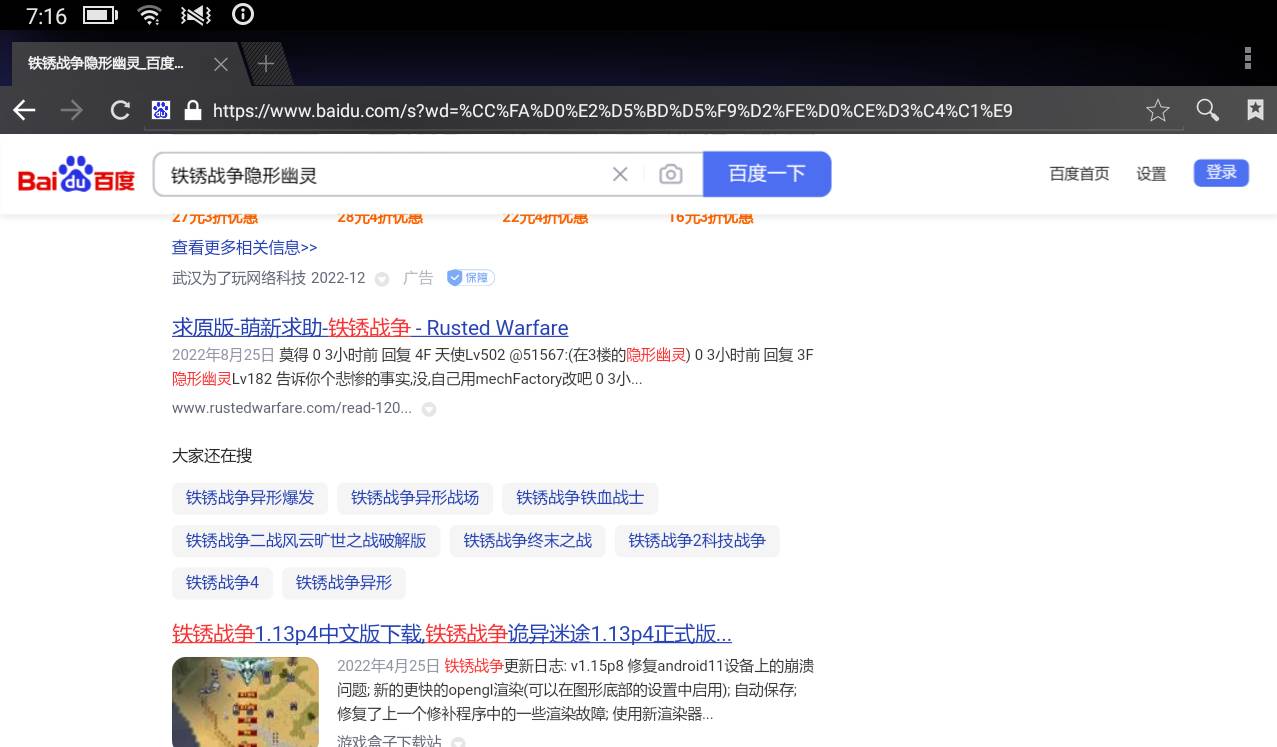This screenshot has height=747, width=1277.
Task: Click the browser back arrow
Action: pos(24,110)
